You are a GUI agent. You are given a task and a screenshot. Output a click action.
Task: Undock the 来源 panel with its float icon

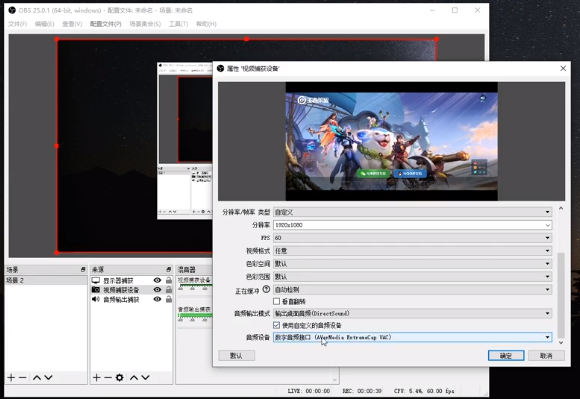coord(169,270)
